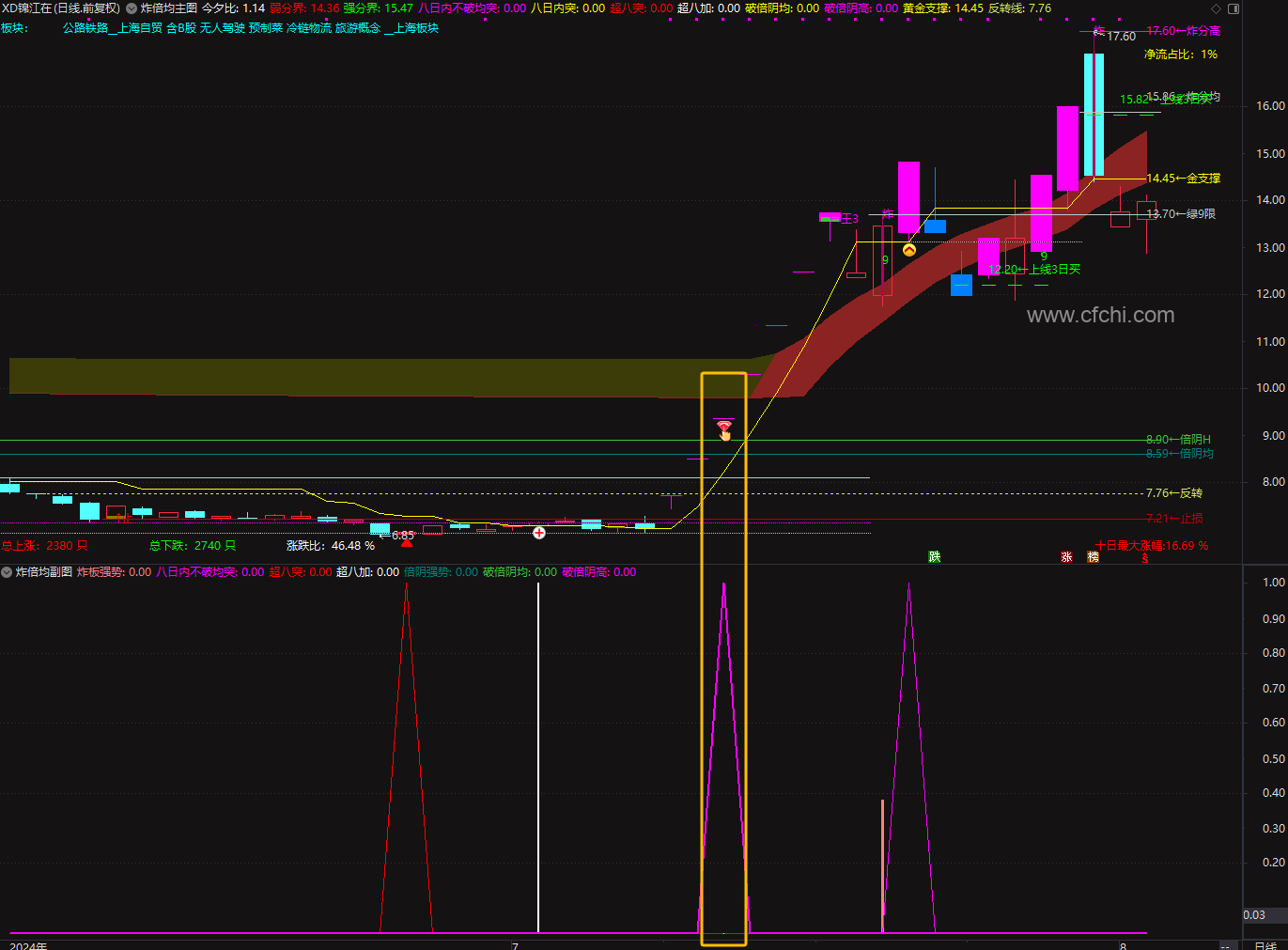The image size is (1288, 950).
Task: Click the 17.60←炸分高 label
Action: pyautogui.click(x=1183, y=31)
